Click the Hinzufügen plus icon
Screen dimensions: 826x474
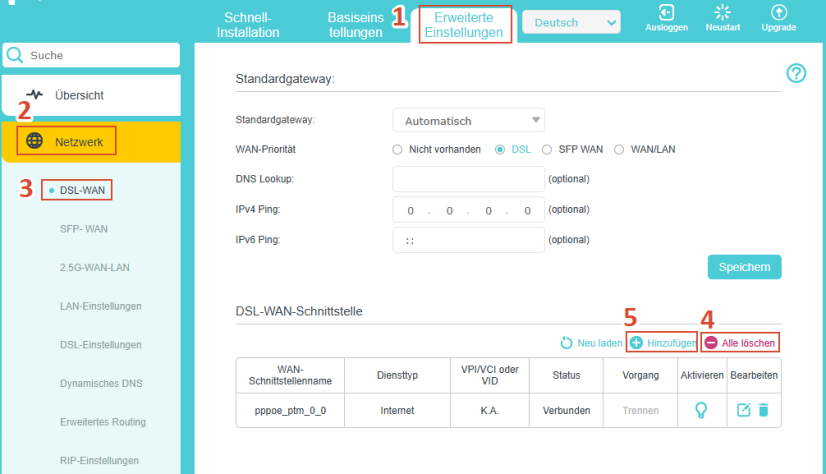coord(636,343)
